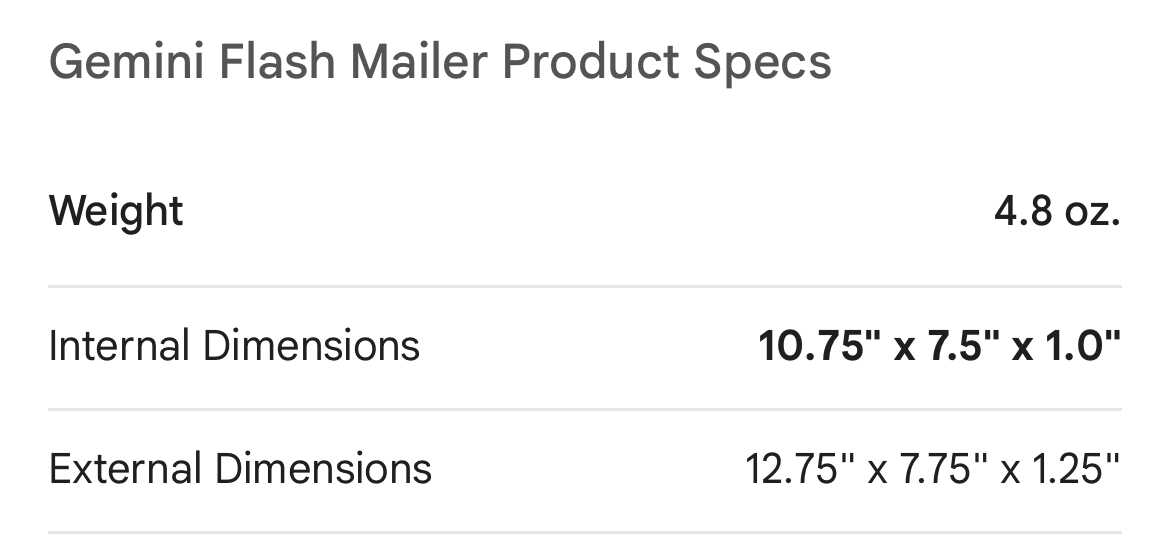Screen dimensions: 1170x540
Task: Click the divider line below Internal Dimensions
Action: [x=585, y=409]
